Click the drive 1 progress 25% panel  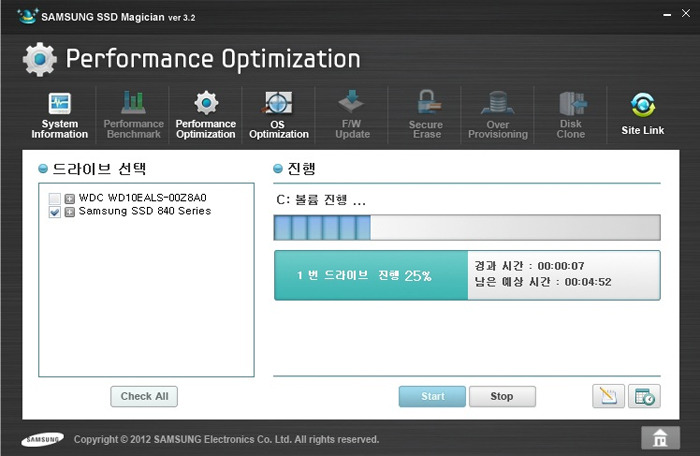[x=371, y=275]
